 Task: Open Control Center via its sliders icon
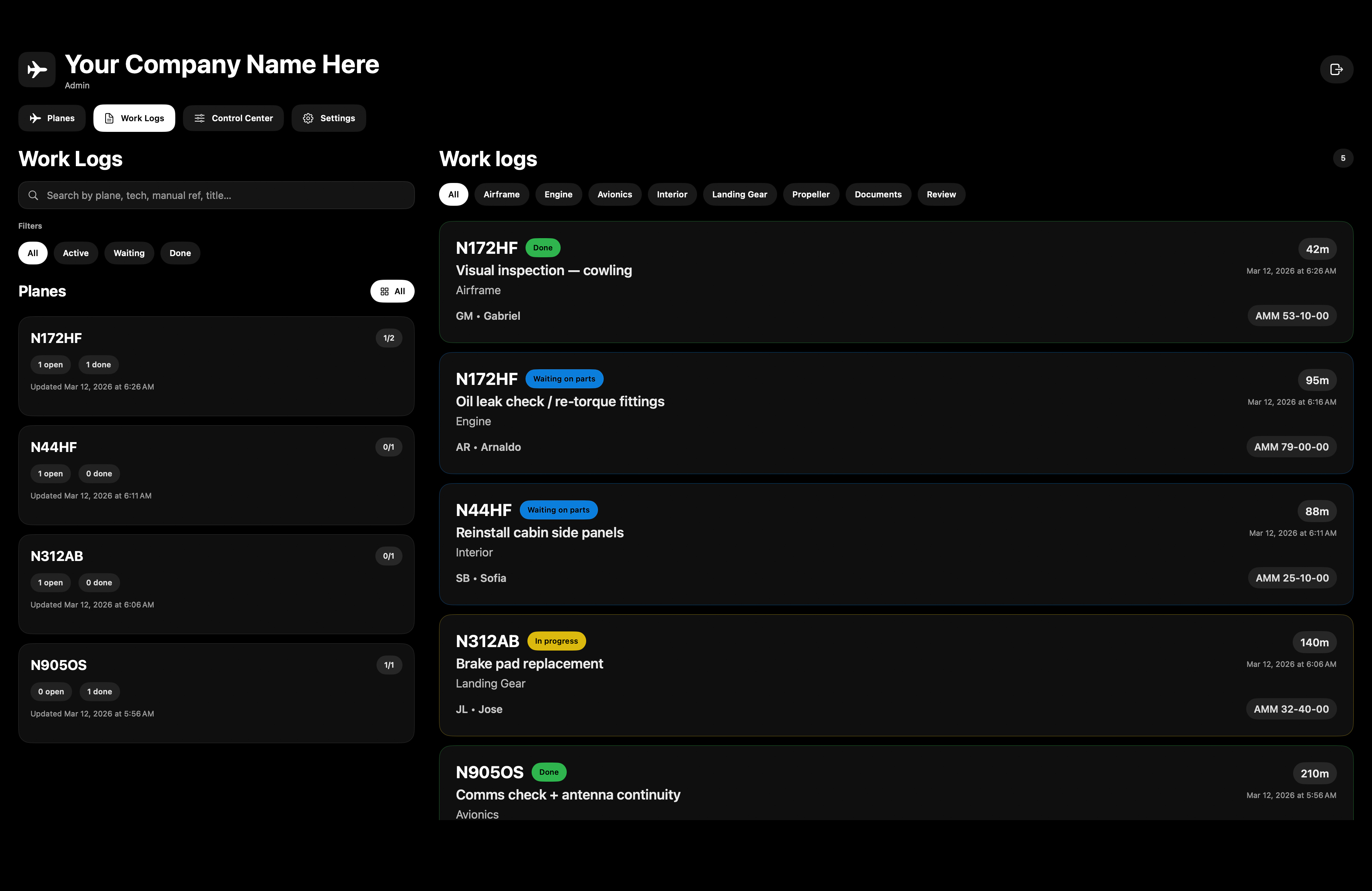coord(199,118)
